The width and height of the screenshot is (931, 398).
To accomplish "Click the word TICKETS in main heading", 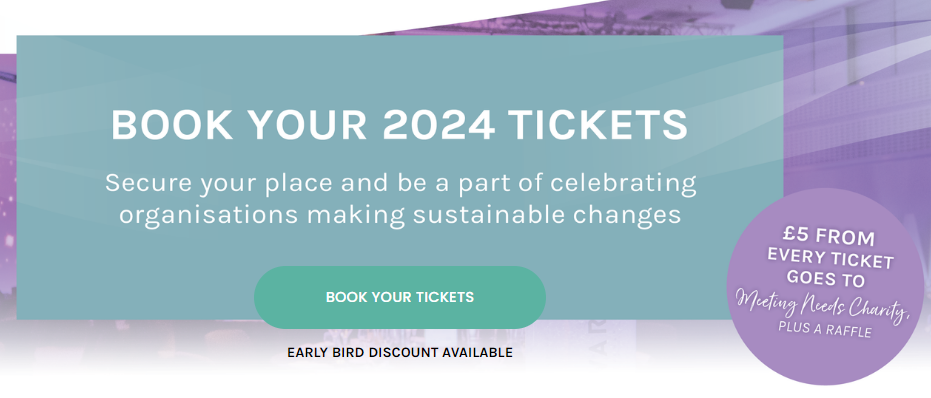I will click(x=598, y=125).
